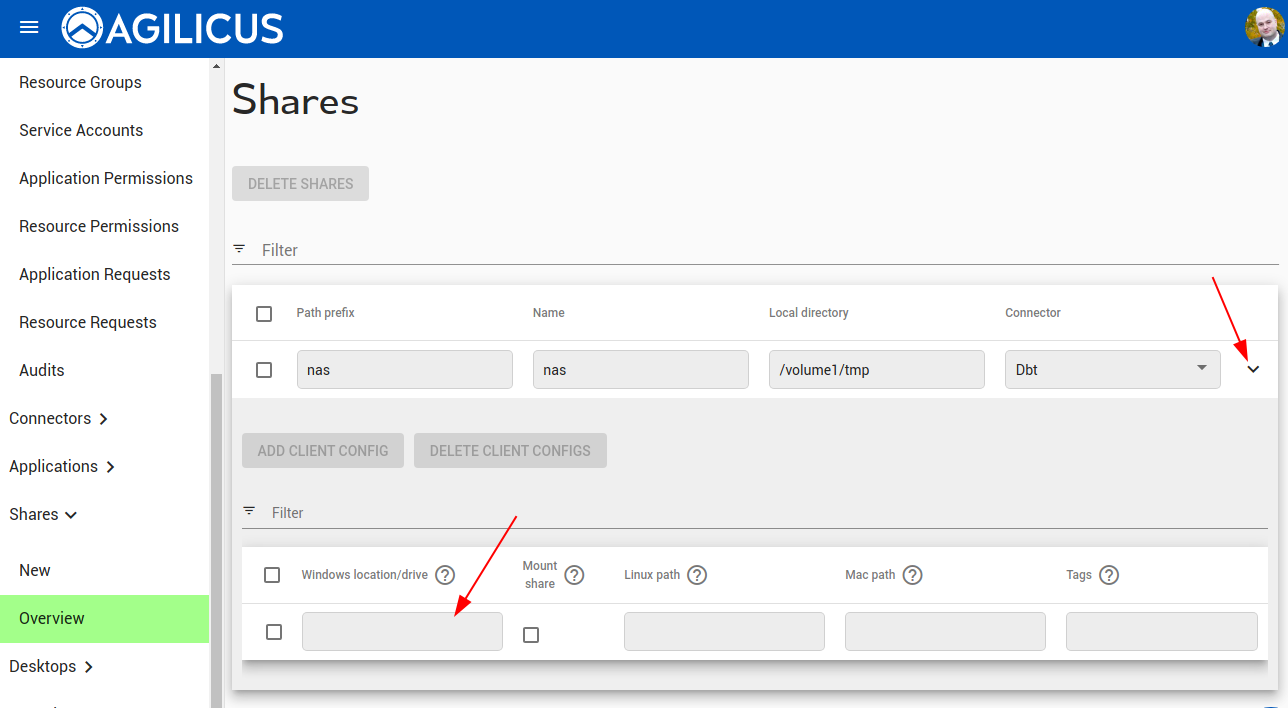Viewport: 1288px width, 708px height.
Task: Click the Delete Shares button
Action: click(x=300, y=184)
